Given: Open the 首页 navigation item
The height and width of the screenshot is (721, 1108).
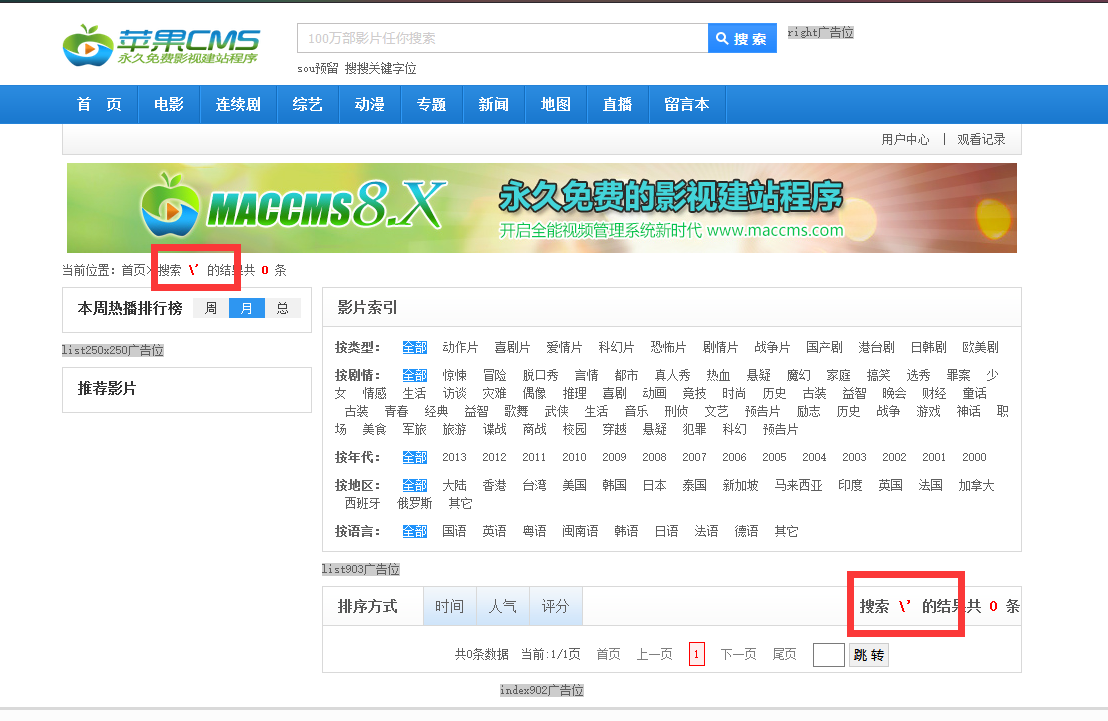Looking at the screenshot, I should (100, 105).
